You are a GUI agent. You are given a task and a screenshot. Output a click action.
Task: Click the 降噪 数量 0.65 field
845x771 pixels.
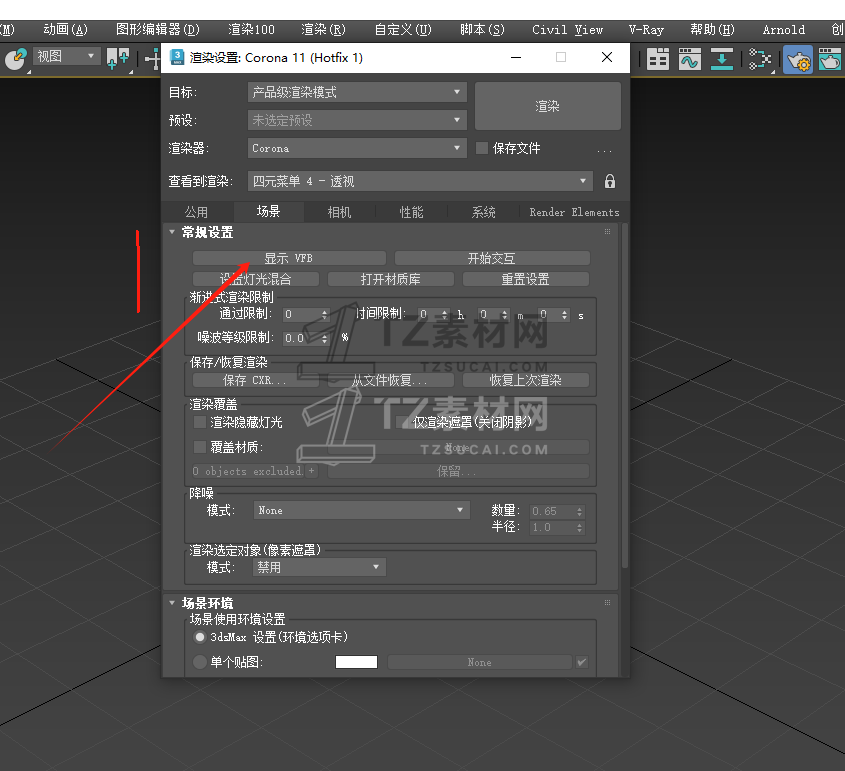(552, 511)
